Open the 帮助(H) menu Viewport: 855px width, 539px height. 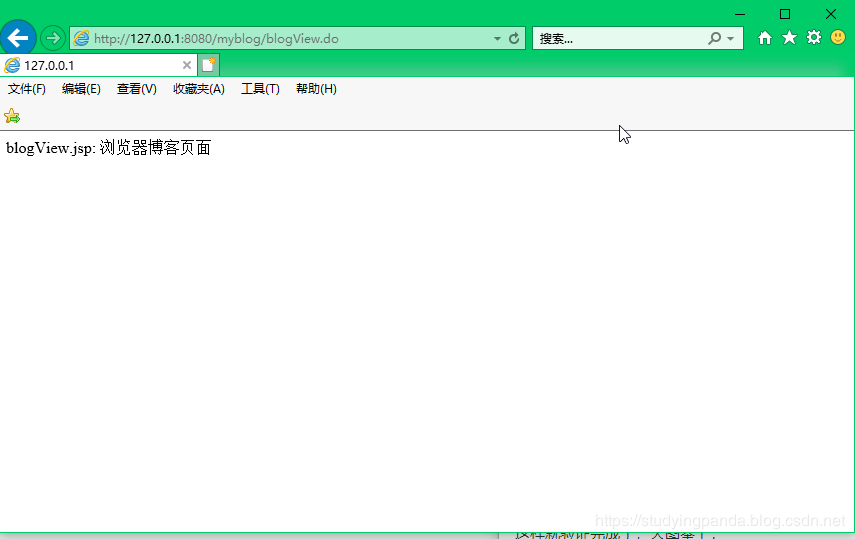[x=316, y=89]
